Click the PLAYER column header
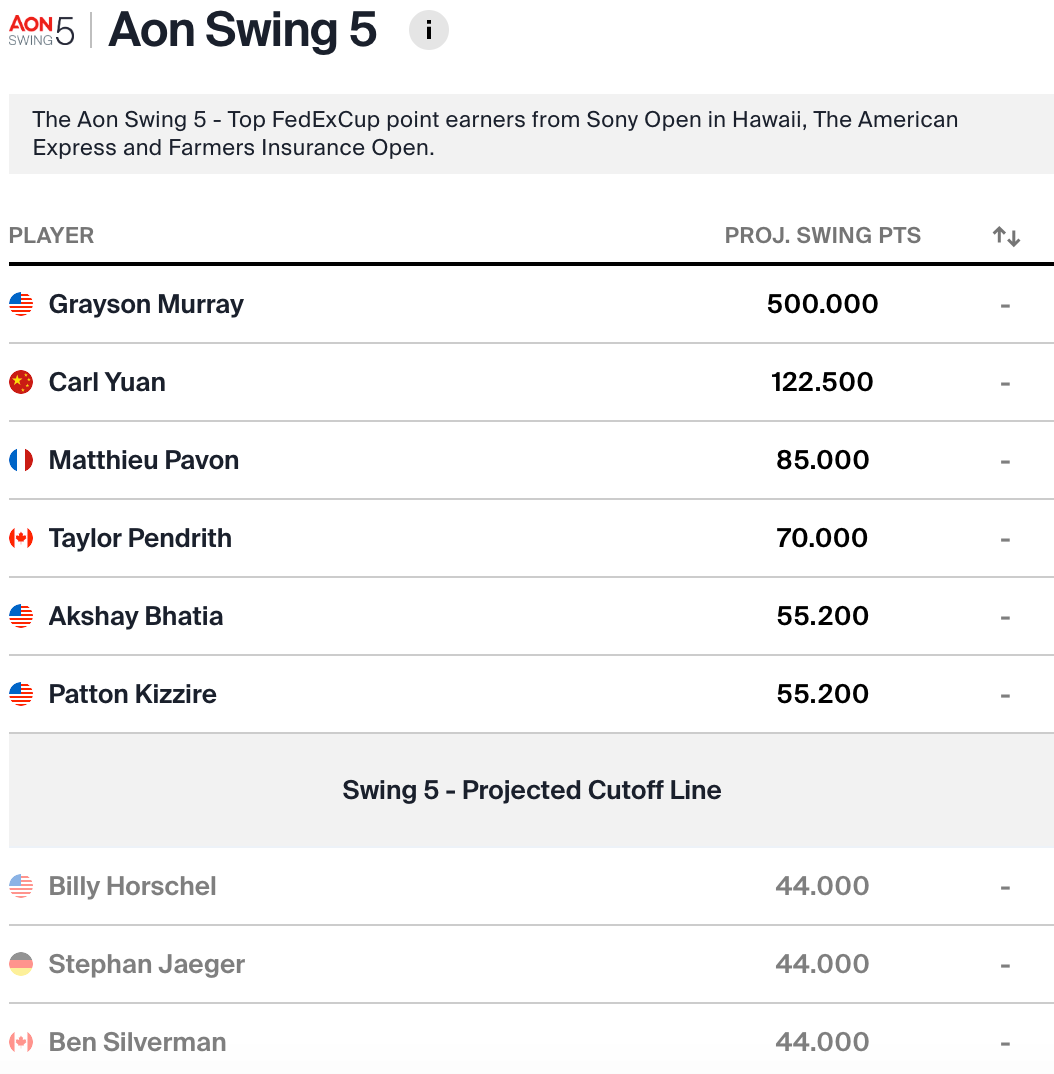The height and width of the screenshot is (1074, 1054). click(x=52, y=236)
